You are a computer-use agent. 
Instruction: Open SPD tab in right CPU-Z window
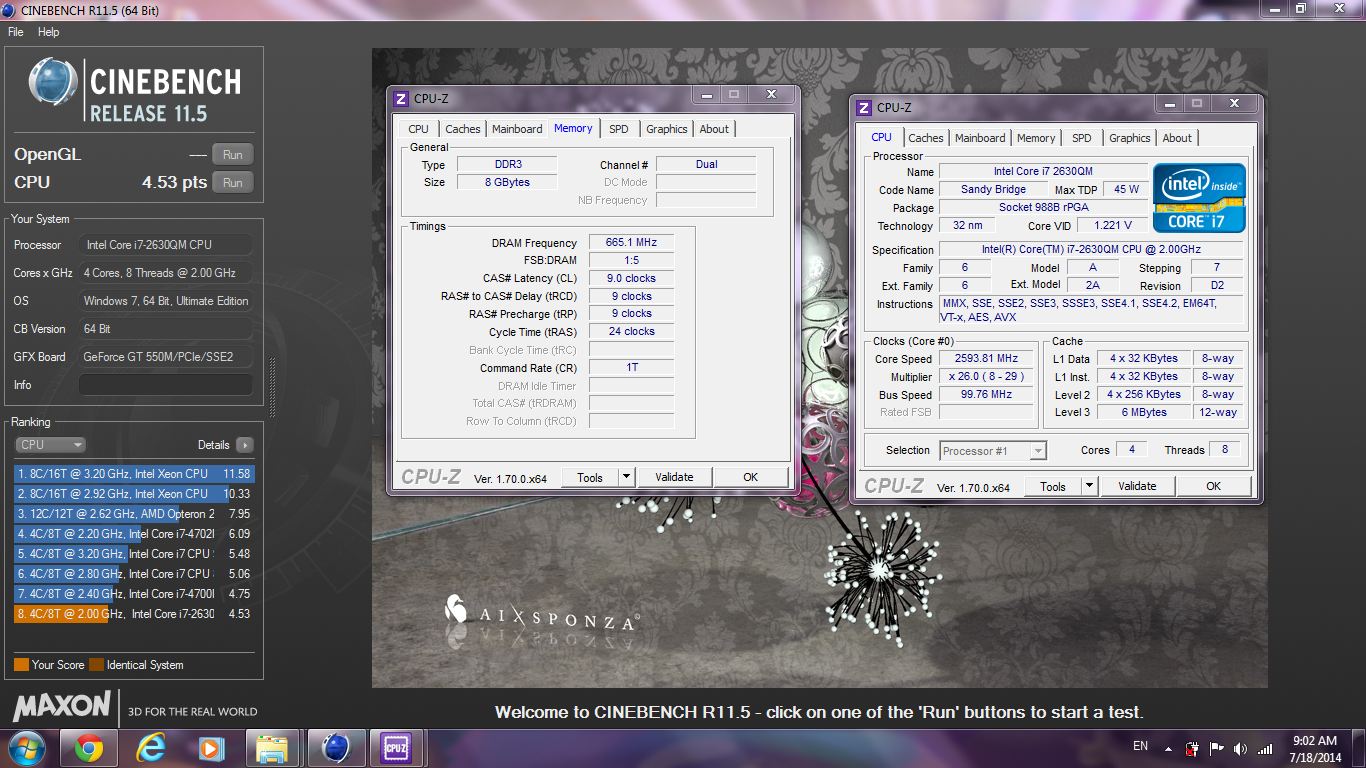1082,138
